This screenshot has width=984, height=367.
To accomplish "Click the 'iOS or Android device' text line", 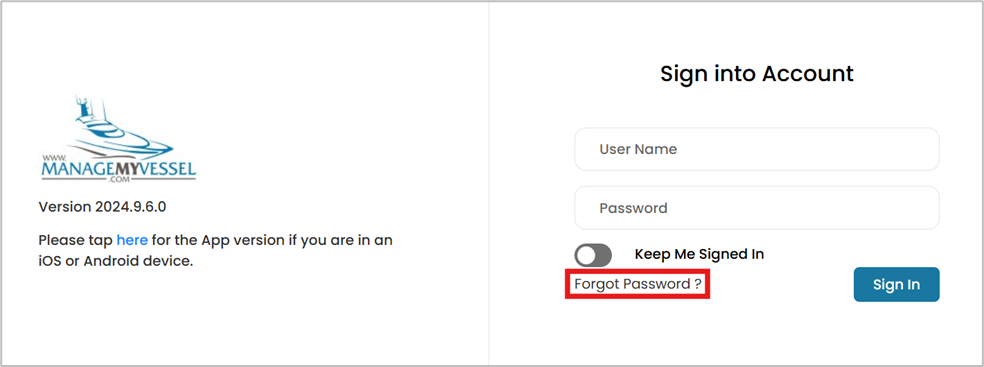I will point(115,261).
